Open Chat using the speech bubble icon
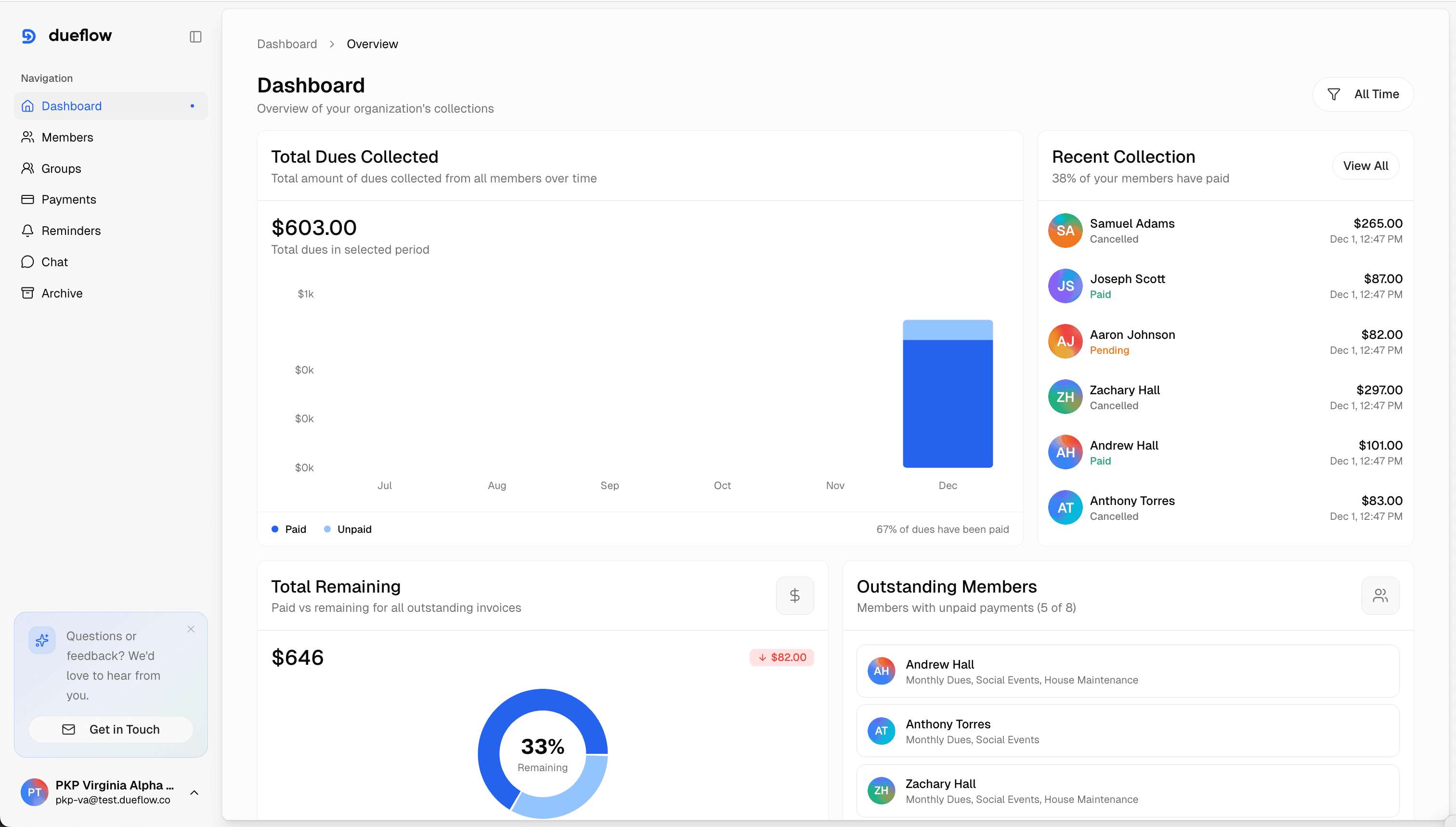Image resolution: width=1456 pixels, height=827 pixels. 28,262
